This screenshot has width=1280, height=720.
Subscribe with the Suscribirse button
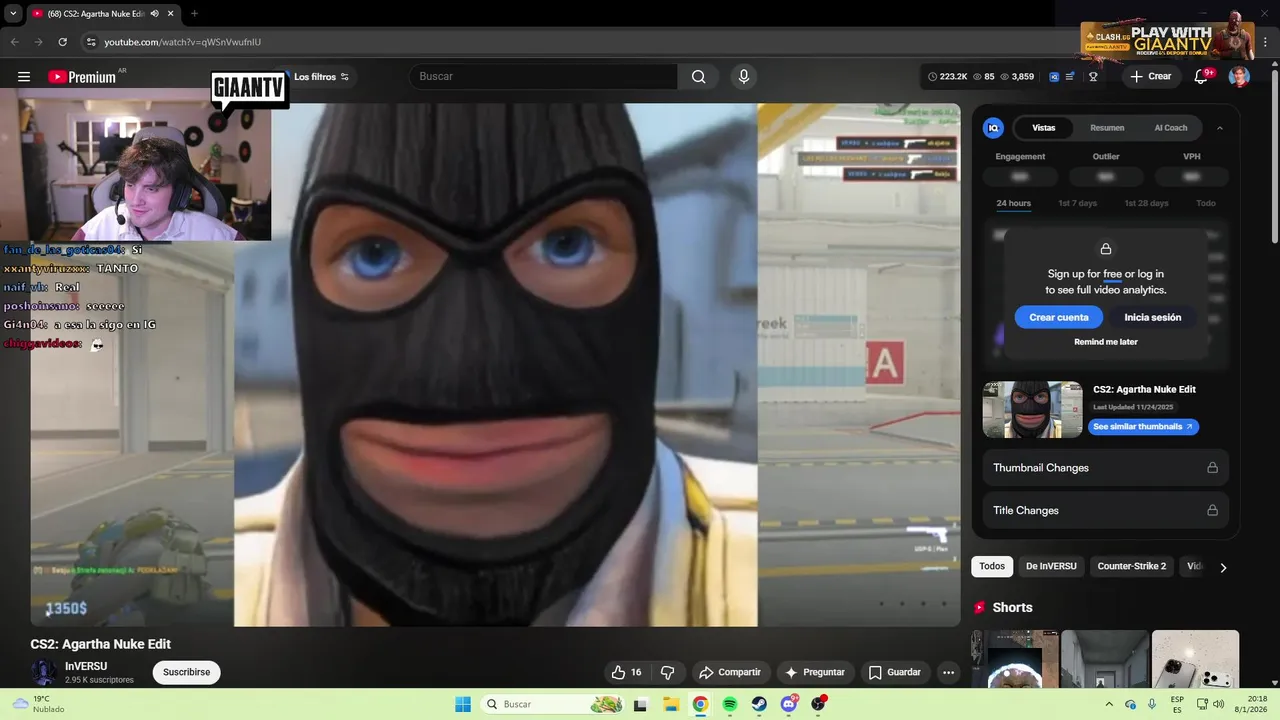point(186,672)
